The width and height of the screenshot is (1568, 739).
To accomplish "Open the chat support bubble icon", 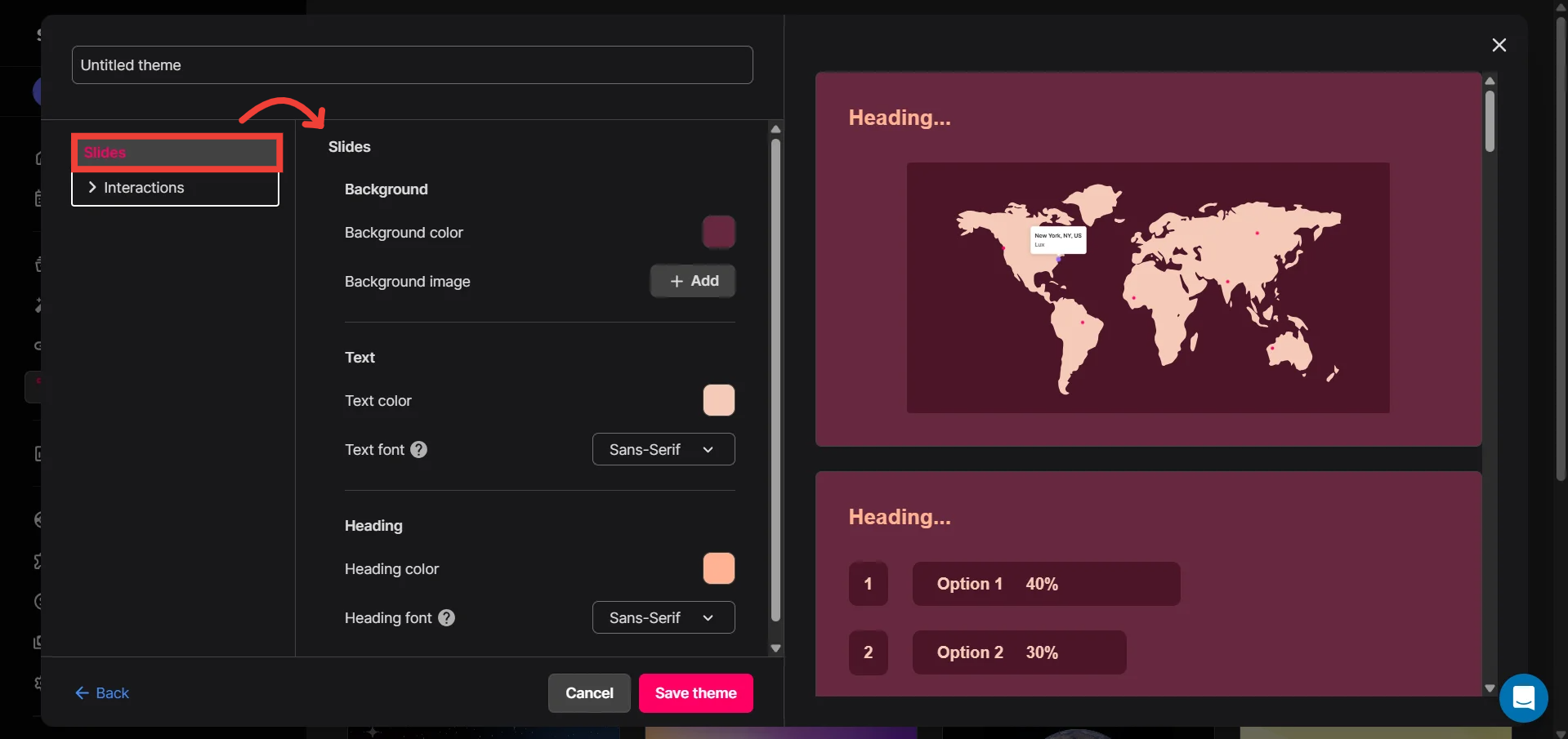I will (x=1523, y=698).
